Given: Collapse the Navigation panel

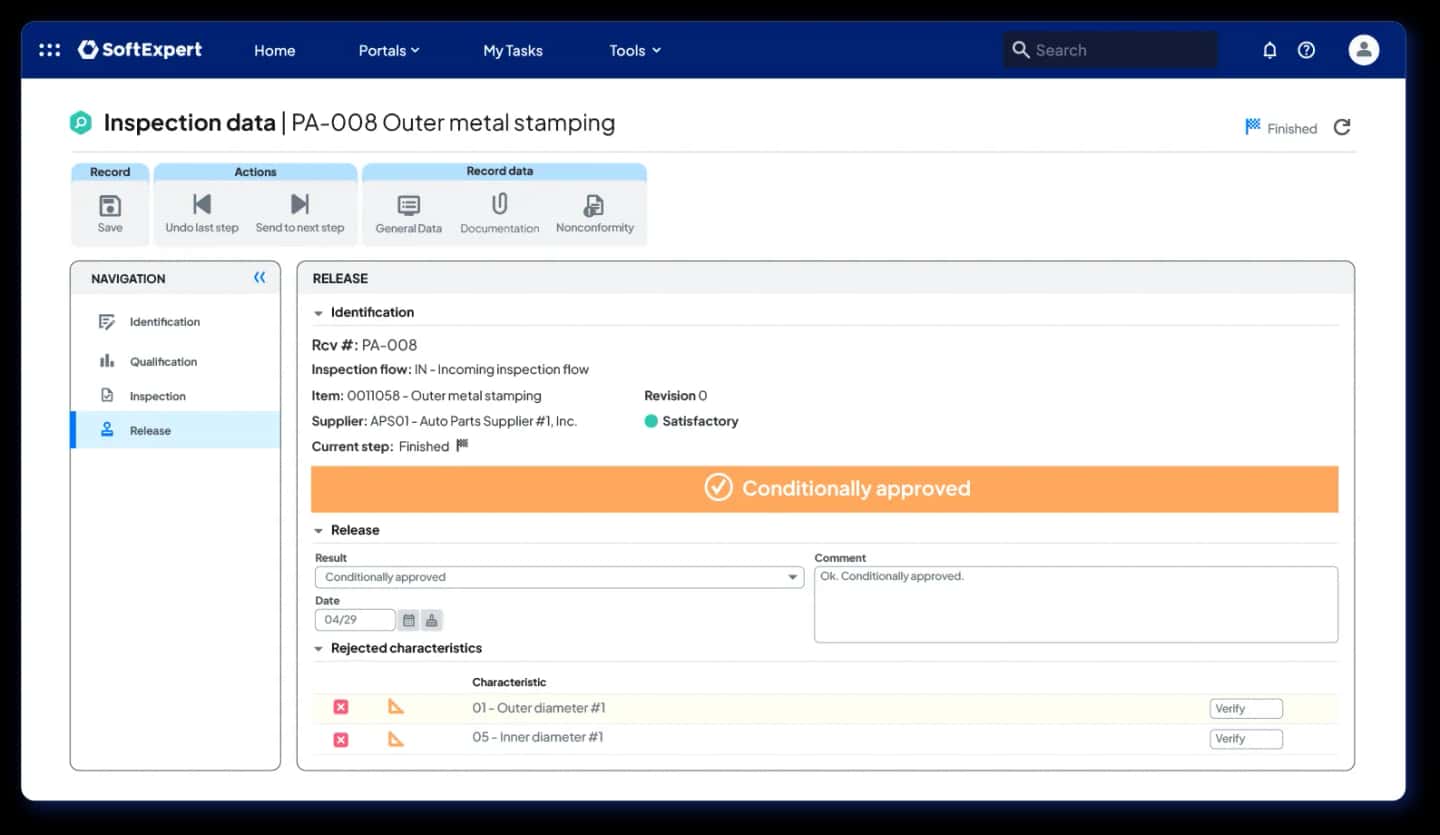Looking at the screenshot, I should 260,278.
